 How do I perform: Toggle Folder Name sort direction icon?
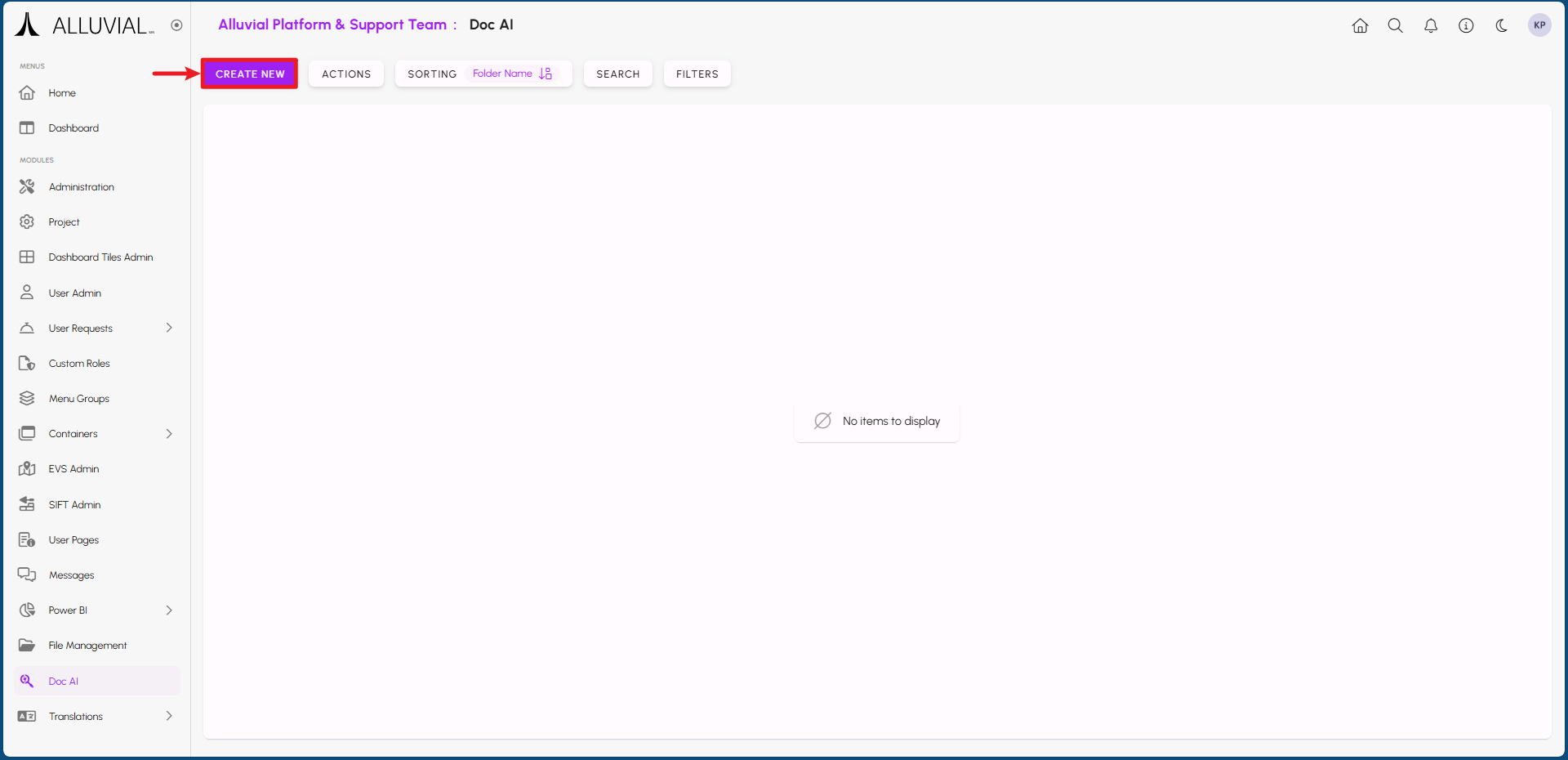pos(546,74)
